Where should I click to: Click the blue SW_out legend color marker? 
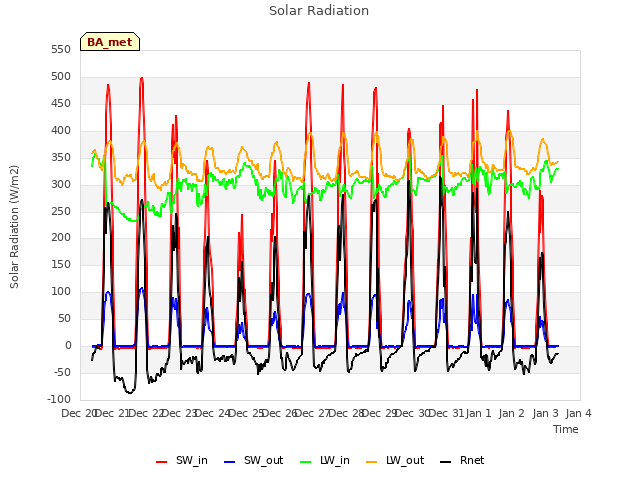click(230, 462)
